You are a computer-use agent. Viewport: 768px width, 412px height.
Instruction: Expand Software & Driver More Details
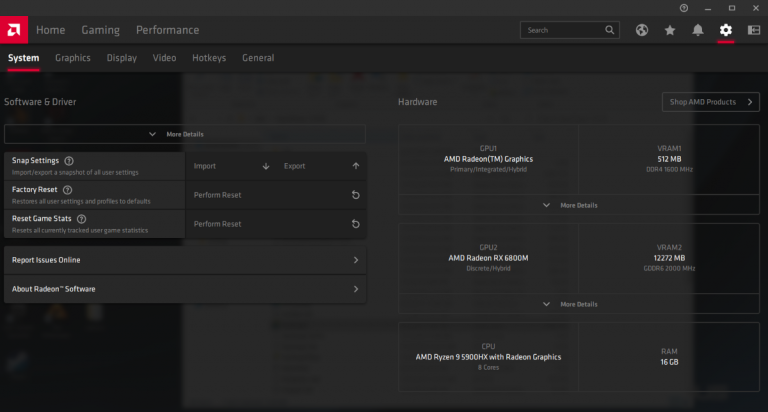(x=185, y=134)
